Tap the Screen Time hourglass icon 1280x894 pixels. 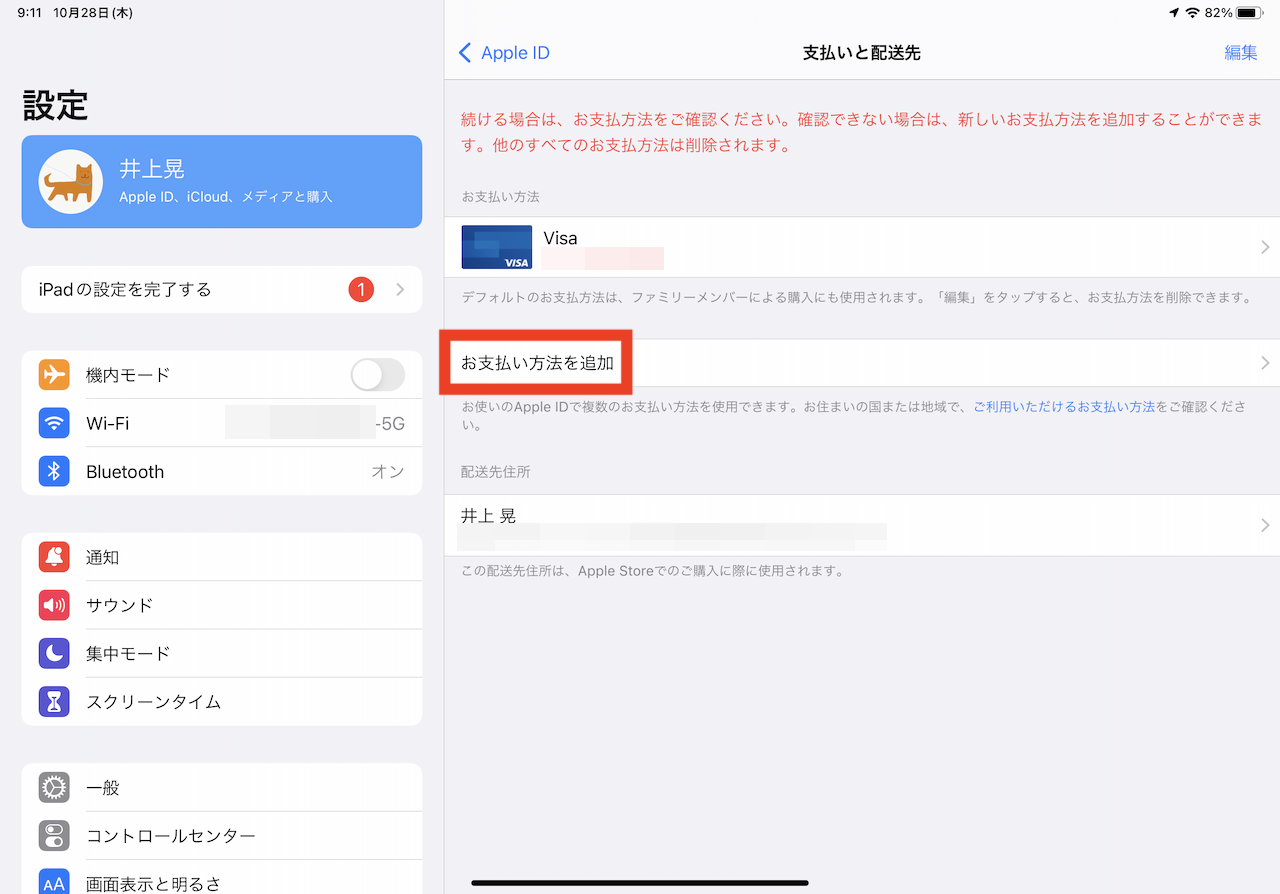(x=54, y=701)
